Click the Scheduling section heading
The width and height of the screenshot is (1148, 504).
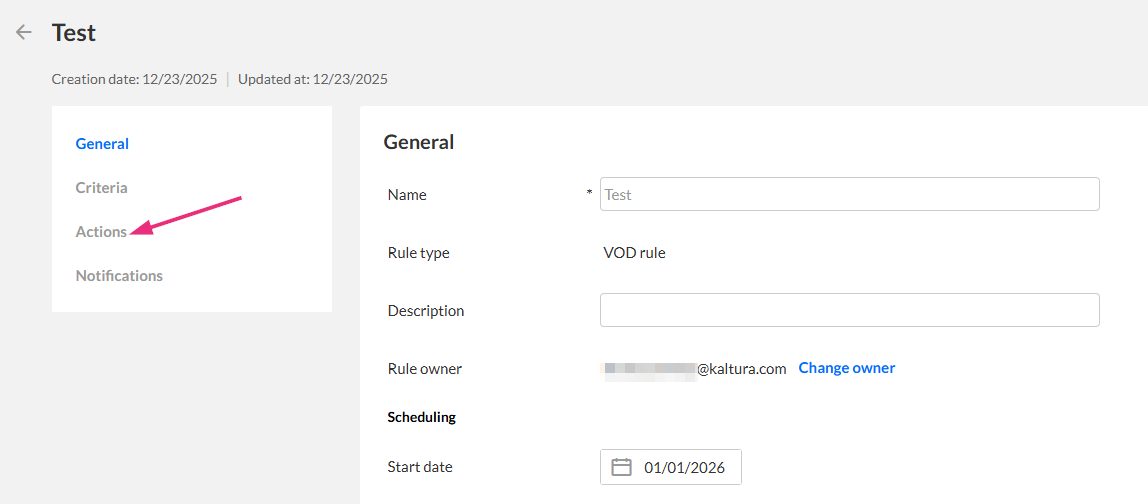click(421, 417)
